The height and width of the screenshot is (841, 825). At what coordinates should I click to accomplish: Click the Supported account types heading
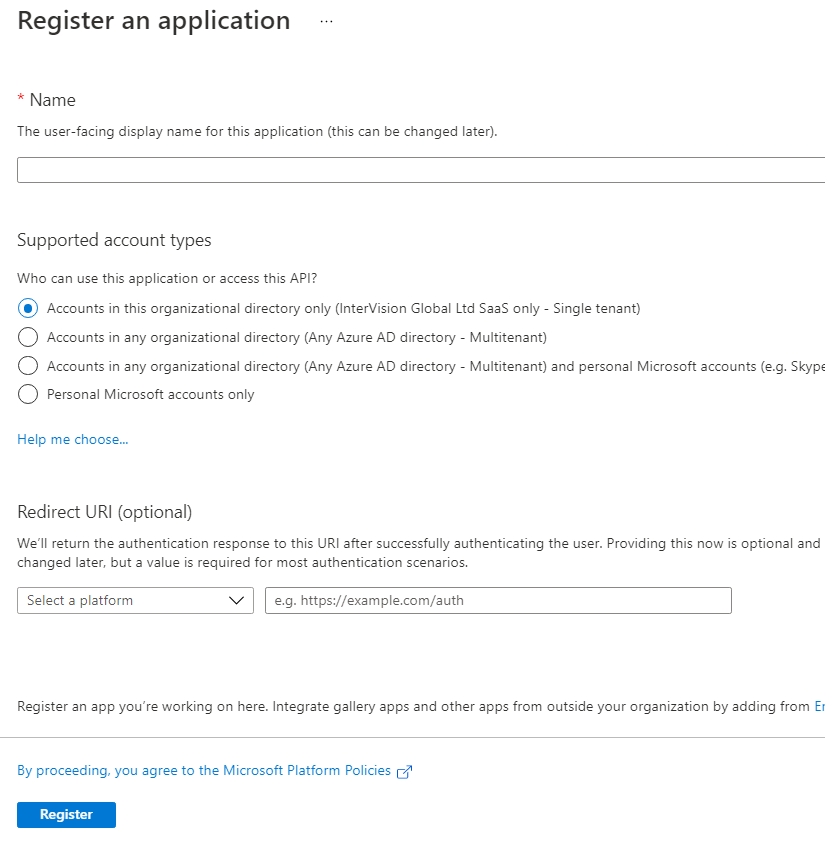(114, 240)
